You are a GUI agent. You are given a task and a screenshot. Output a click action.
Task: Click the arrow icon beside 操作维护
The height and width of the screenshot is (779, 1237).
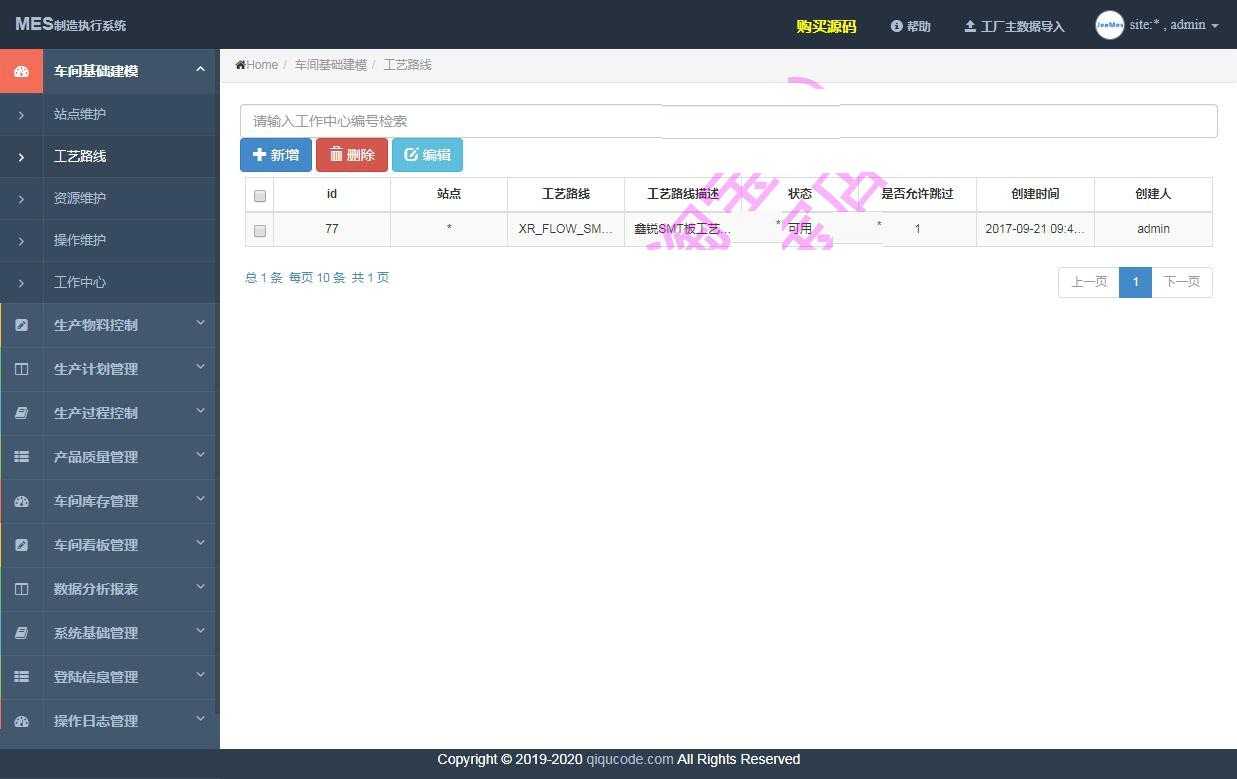pyautogui.click(x=21, y=241)
